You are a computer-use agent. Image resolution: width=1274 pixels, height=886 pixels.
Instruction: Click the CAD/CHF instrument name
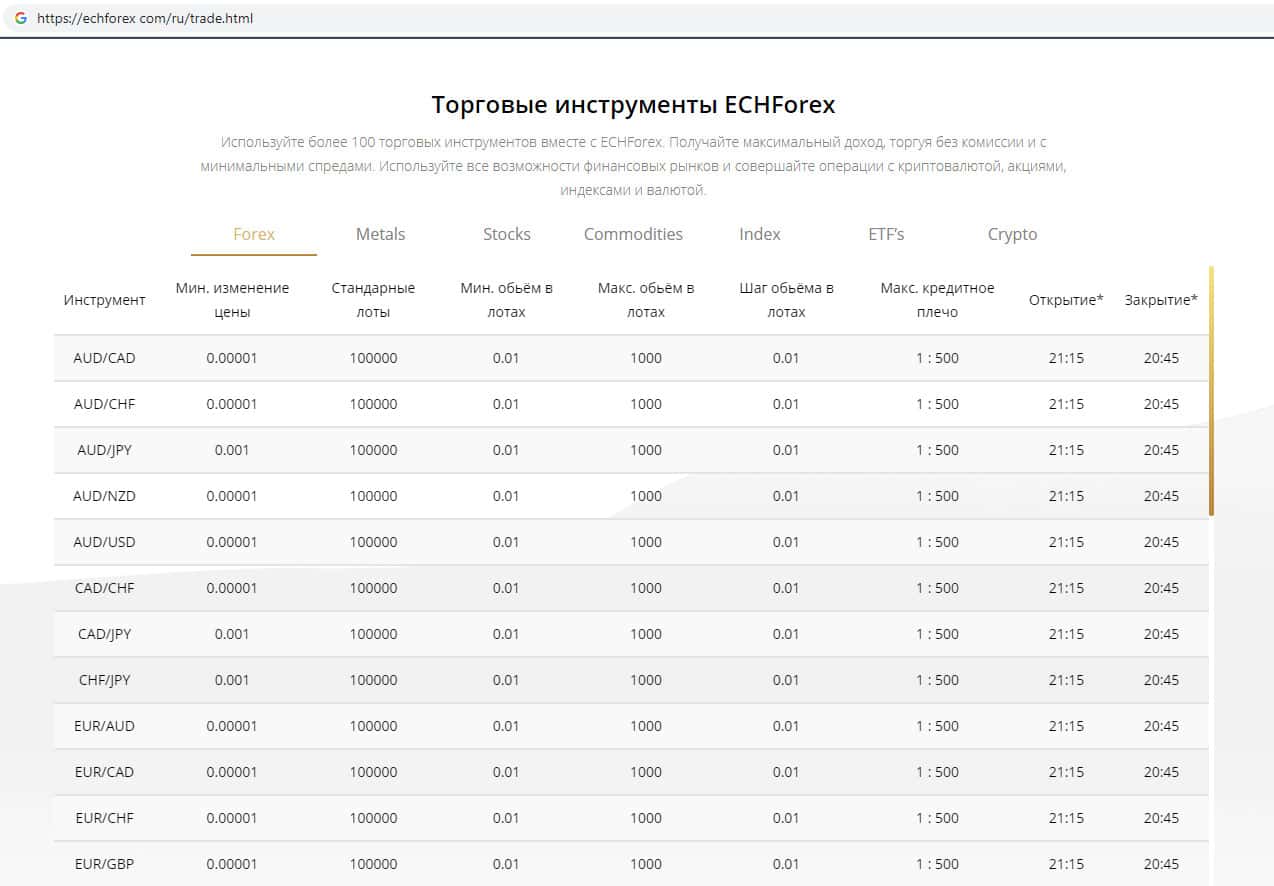(x=104, y=588)
